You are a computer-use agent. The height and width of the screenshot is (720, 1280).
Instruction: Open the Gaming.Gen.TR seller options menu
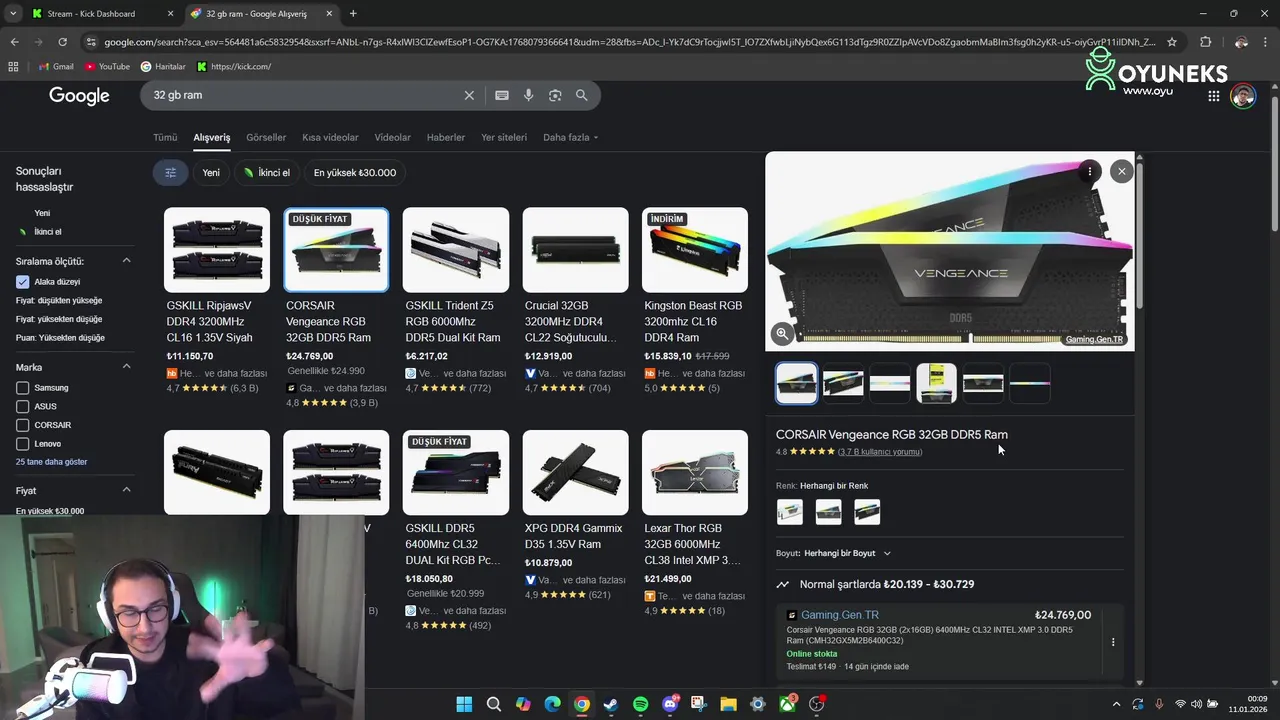pyautogui.click(x=1113, y=642)
